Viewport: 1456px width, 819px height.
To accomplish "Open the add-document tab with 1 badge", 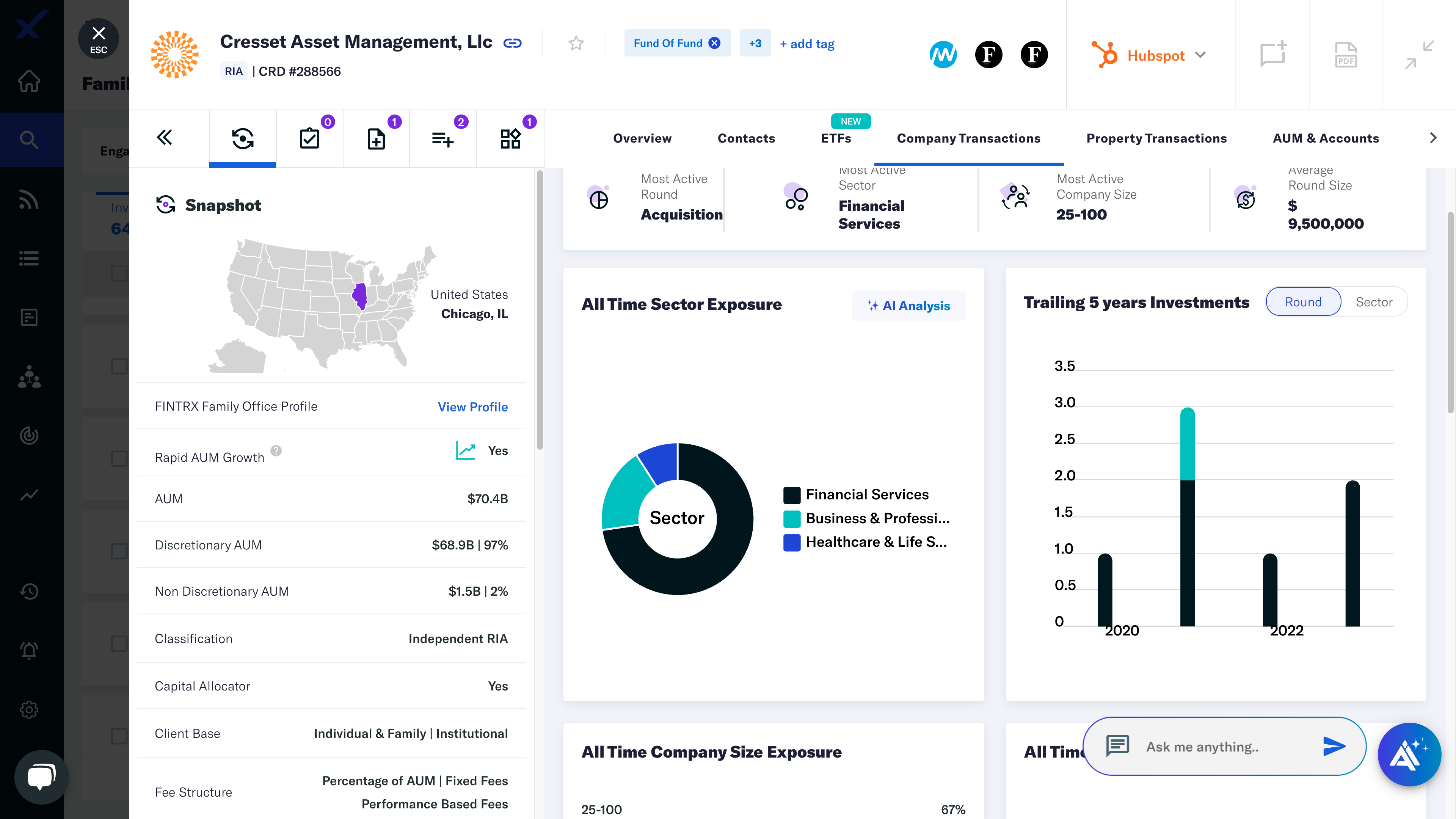I will [376, 138].
